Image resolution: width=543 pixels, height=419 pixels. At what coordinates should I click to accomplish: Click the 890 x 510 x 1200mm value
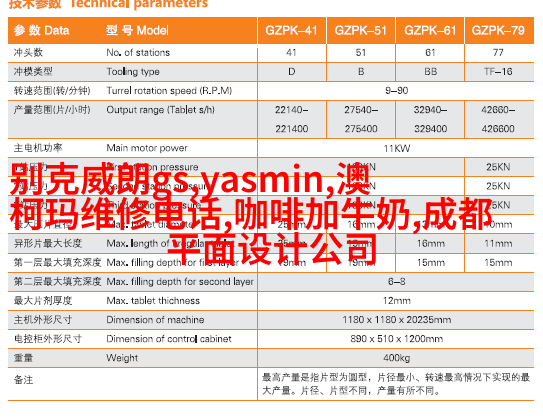[x=397, y=339]
